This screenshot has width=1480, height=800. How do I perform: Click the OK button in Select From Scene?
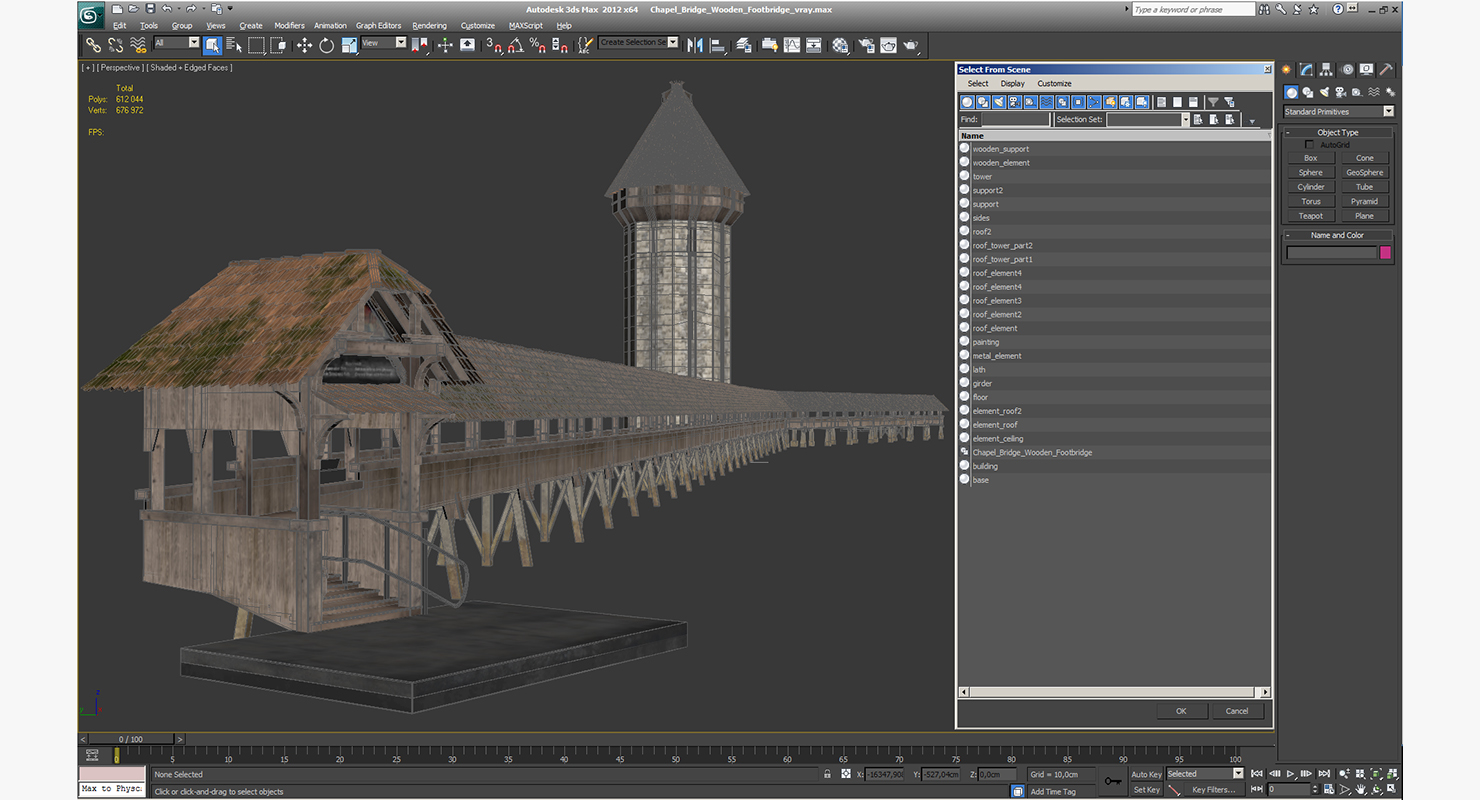(1181, 711)
